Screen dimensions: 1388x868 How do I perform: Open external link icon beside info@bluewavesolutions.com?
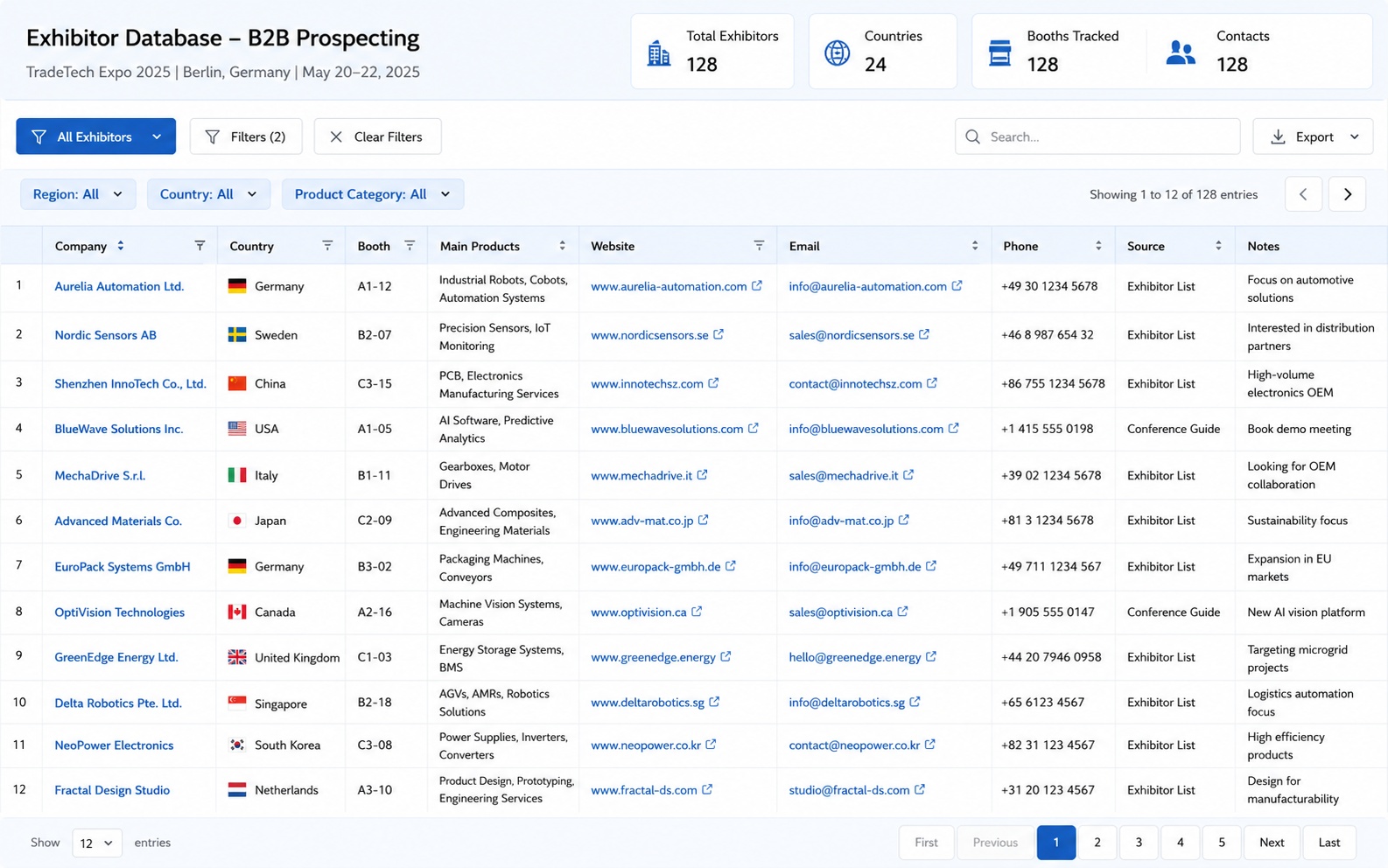point(954,428)
